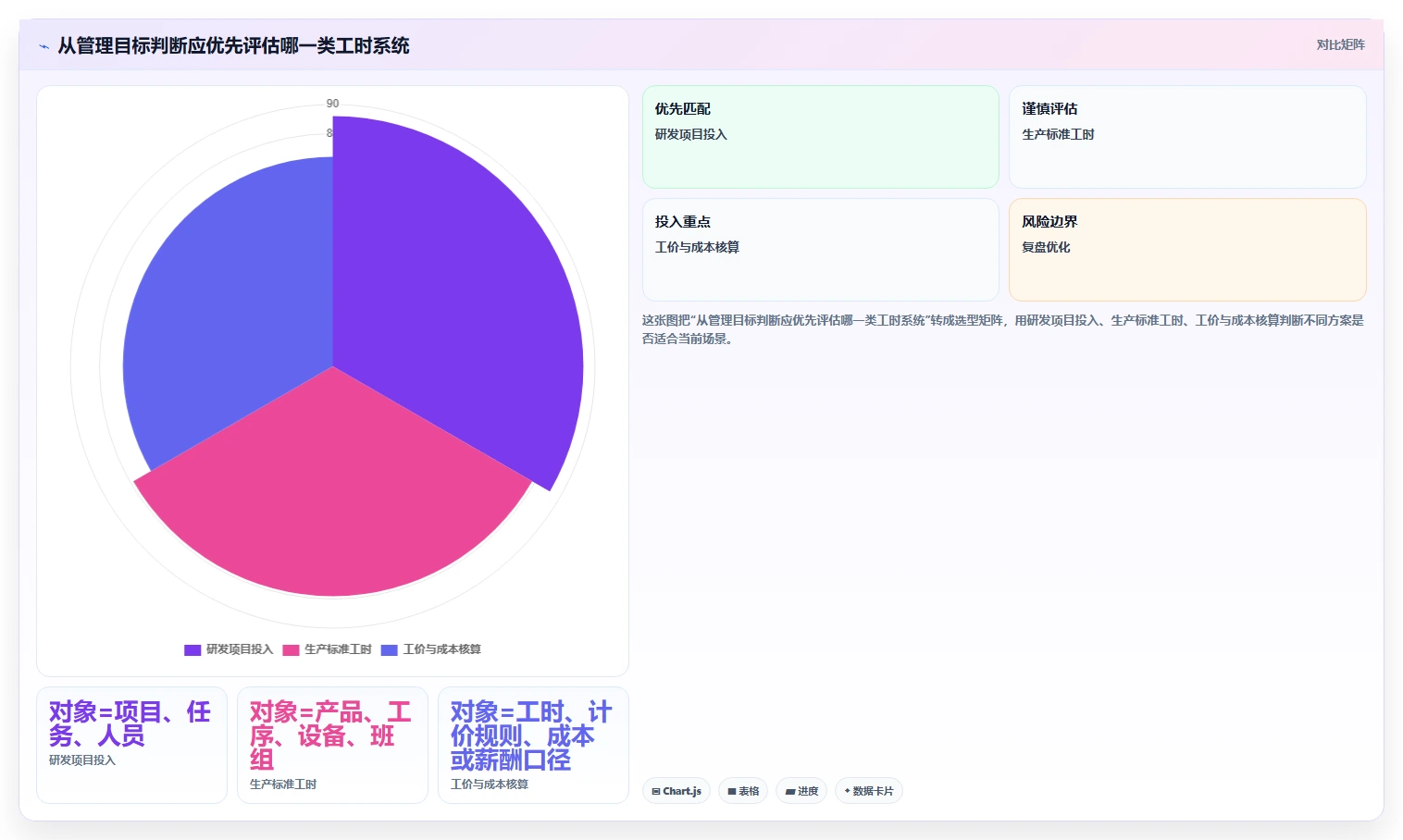This screenshot has width=1403, height=840.
Task: Click the description paragraph starting 这张图把
Action: 1003,329
